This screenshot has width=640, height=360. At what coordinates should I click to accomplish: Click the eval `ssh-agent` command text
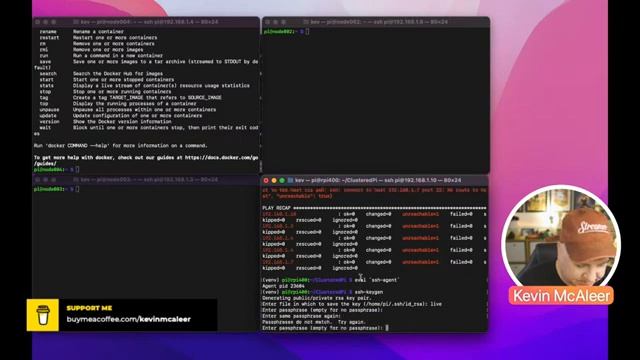[377, 280]
